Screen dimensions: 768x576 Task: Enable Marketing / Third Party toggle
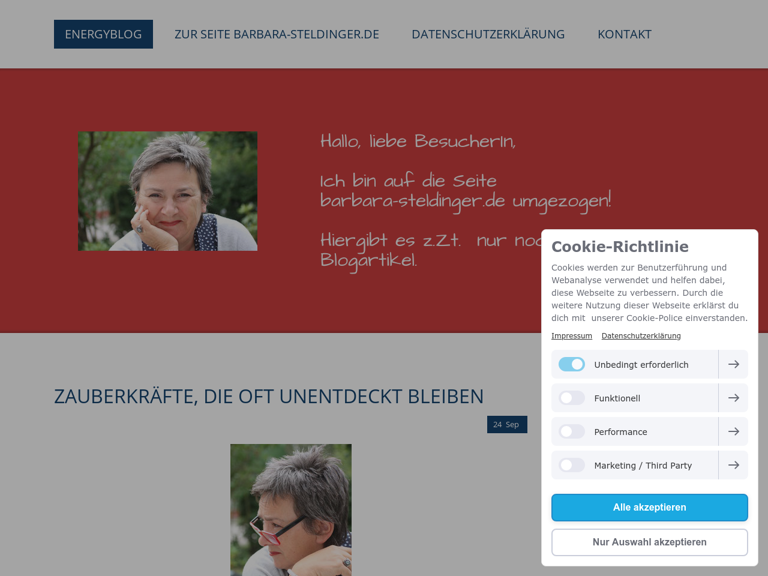point(572,465)
